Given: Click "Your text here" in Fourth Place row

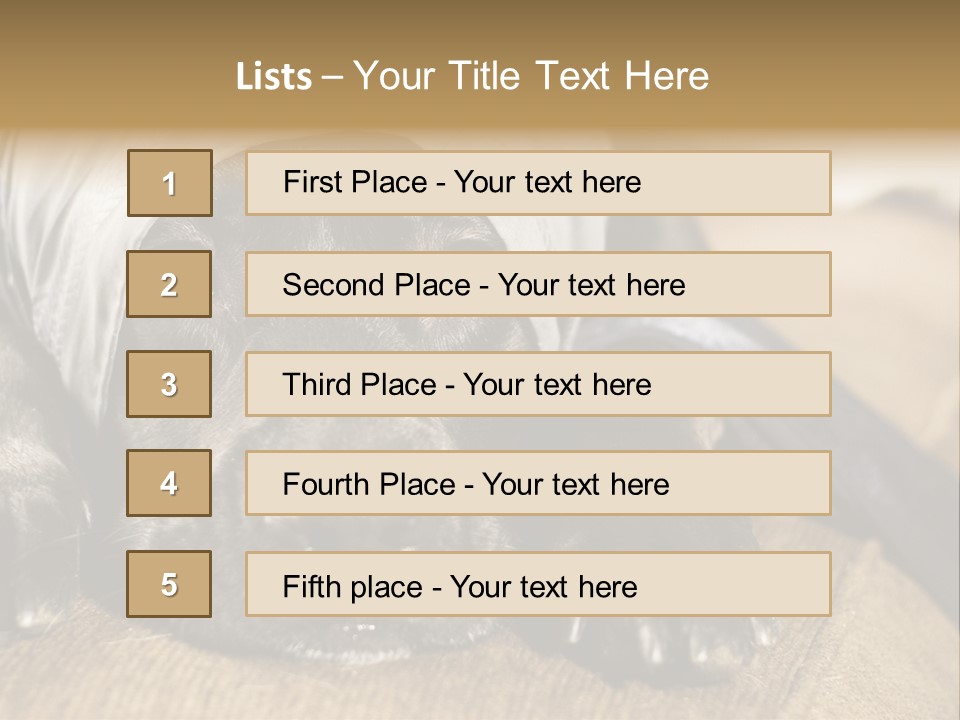Looking at the screenshot, I should tap(575, 485).
